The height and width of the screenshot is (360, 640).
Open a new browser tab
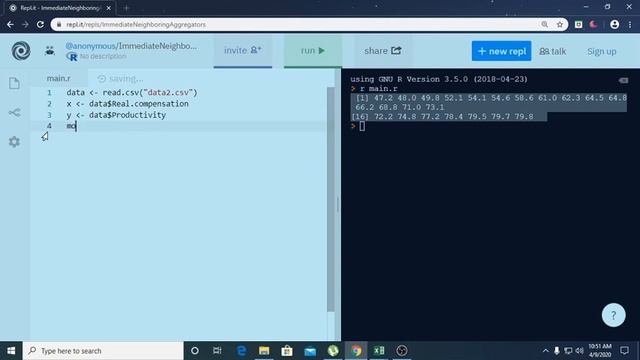[x=126, y=8]
